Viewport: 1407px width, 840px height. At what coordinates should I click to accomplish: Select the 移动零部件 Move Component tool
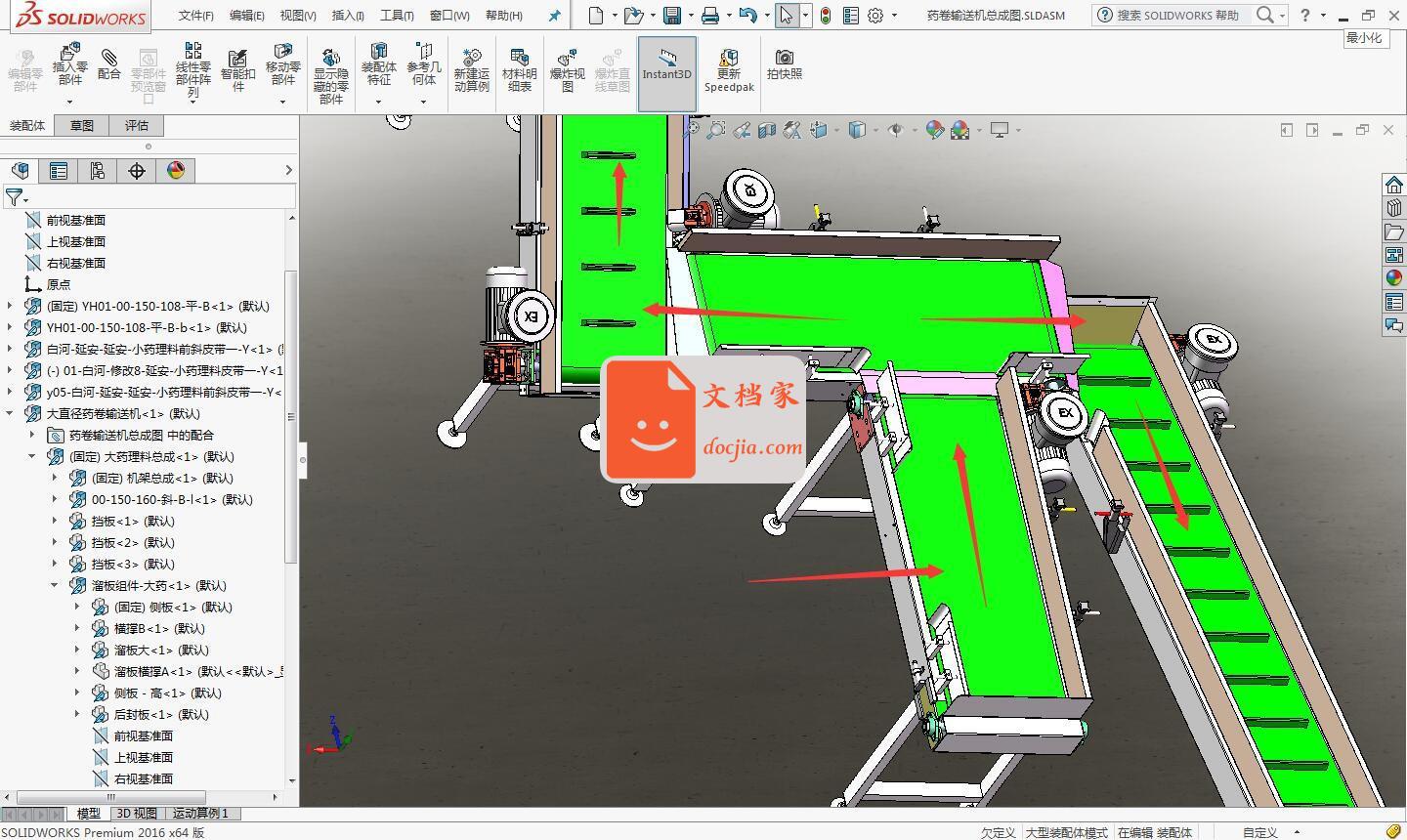click(x=282, y=64)
